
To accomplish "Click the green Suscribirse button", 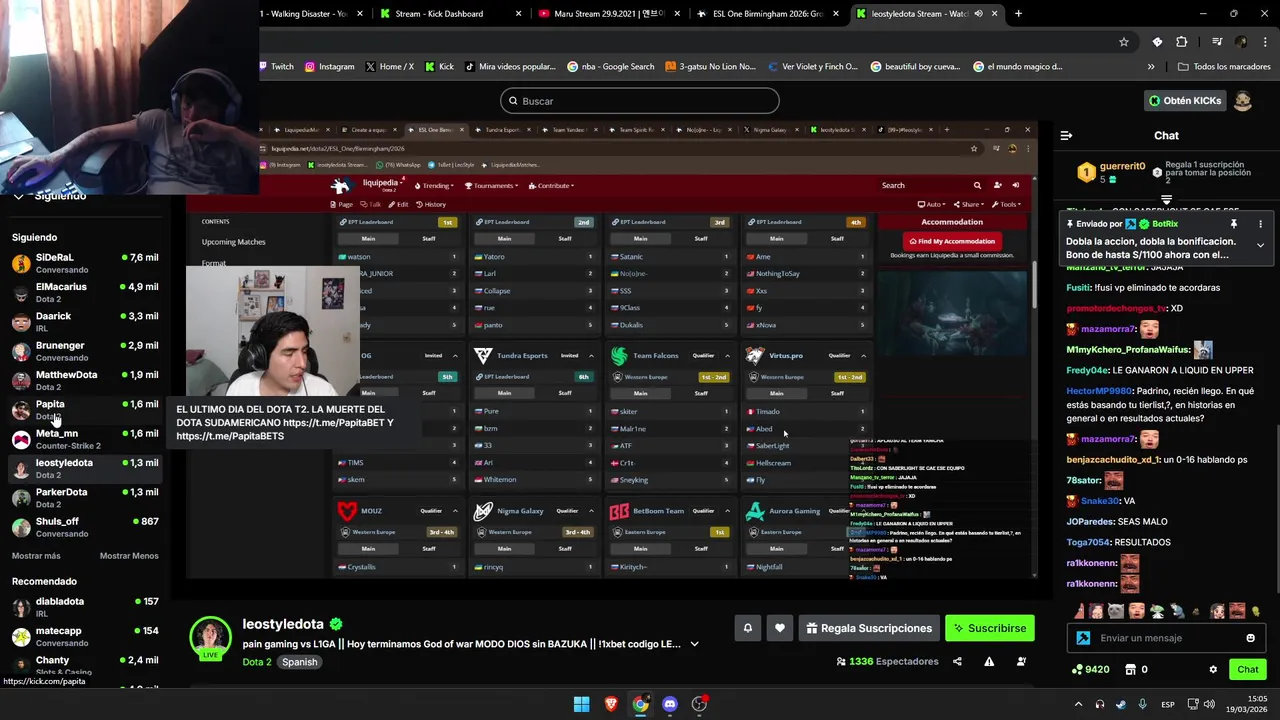I will pyautogui.click(x=989, y=628).
